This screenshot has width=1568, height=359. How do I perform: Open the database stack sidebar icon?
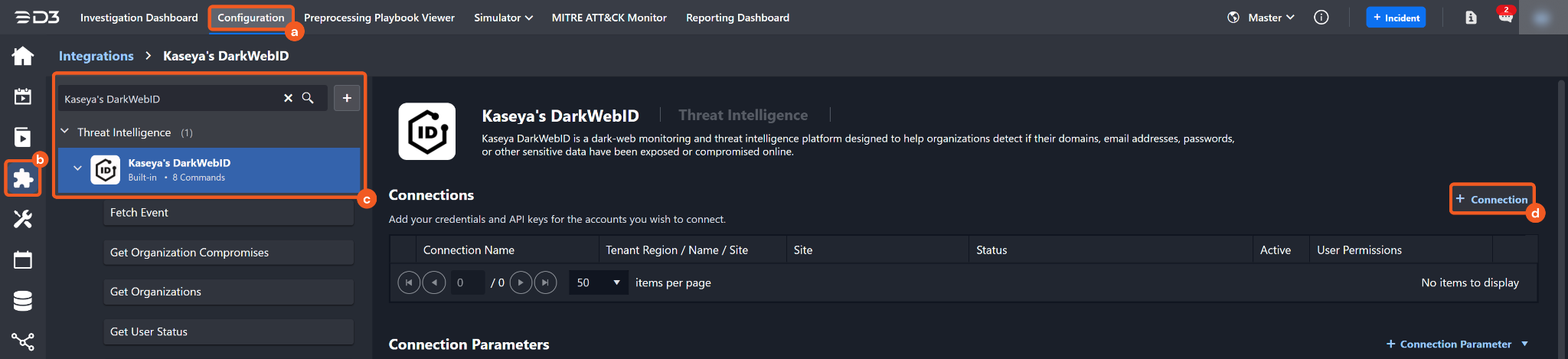click(x=23, y=301)
